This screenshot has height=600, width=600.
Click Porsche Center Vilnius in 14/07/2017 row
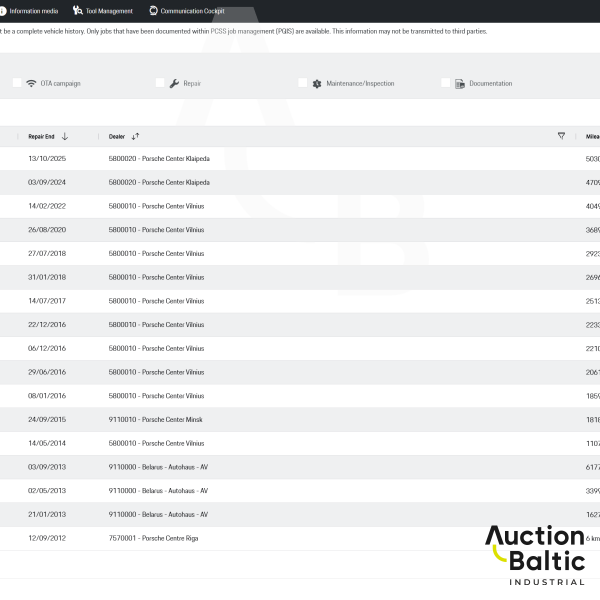coord(157,301)
